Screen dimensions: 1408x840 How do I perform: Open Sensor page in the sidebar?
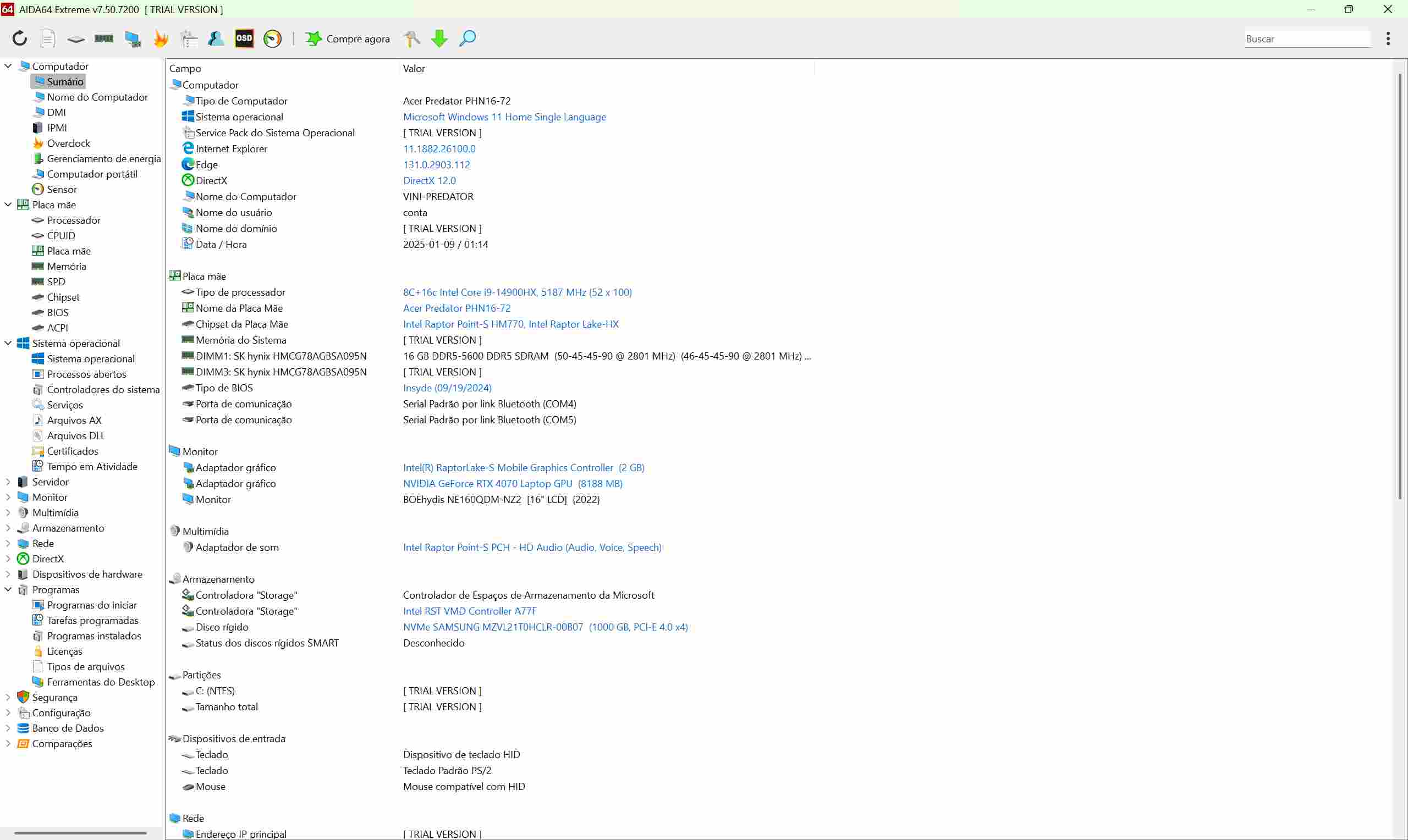tap(62, 189)
